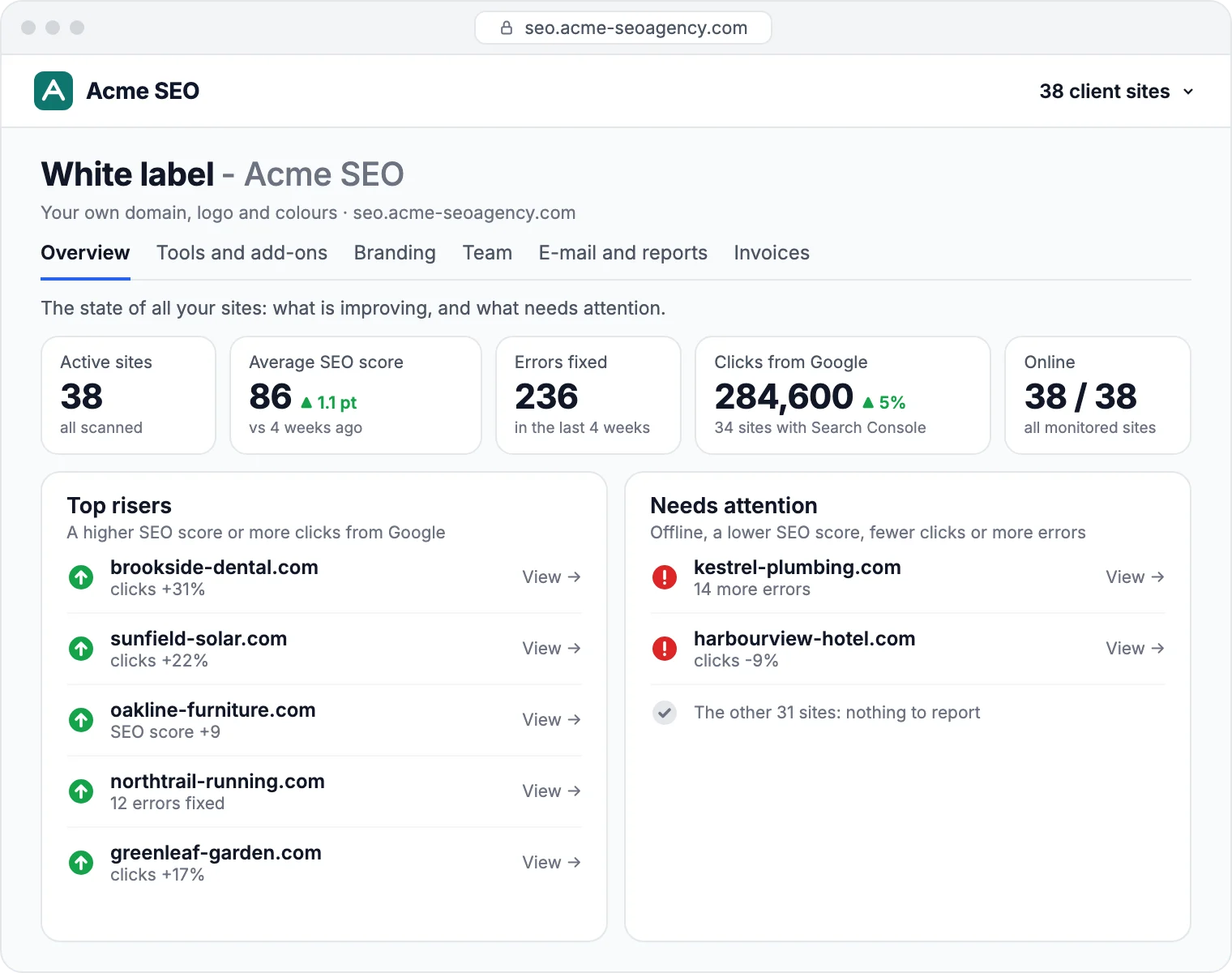Click the northtrail-running.com site name
Screen dimensions: 1232x973
pyautogui.click(x=217, y=782)
